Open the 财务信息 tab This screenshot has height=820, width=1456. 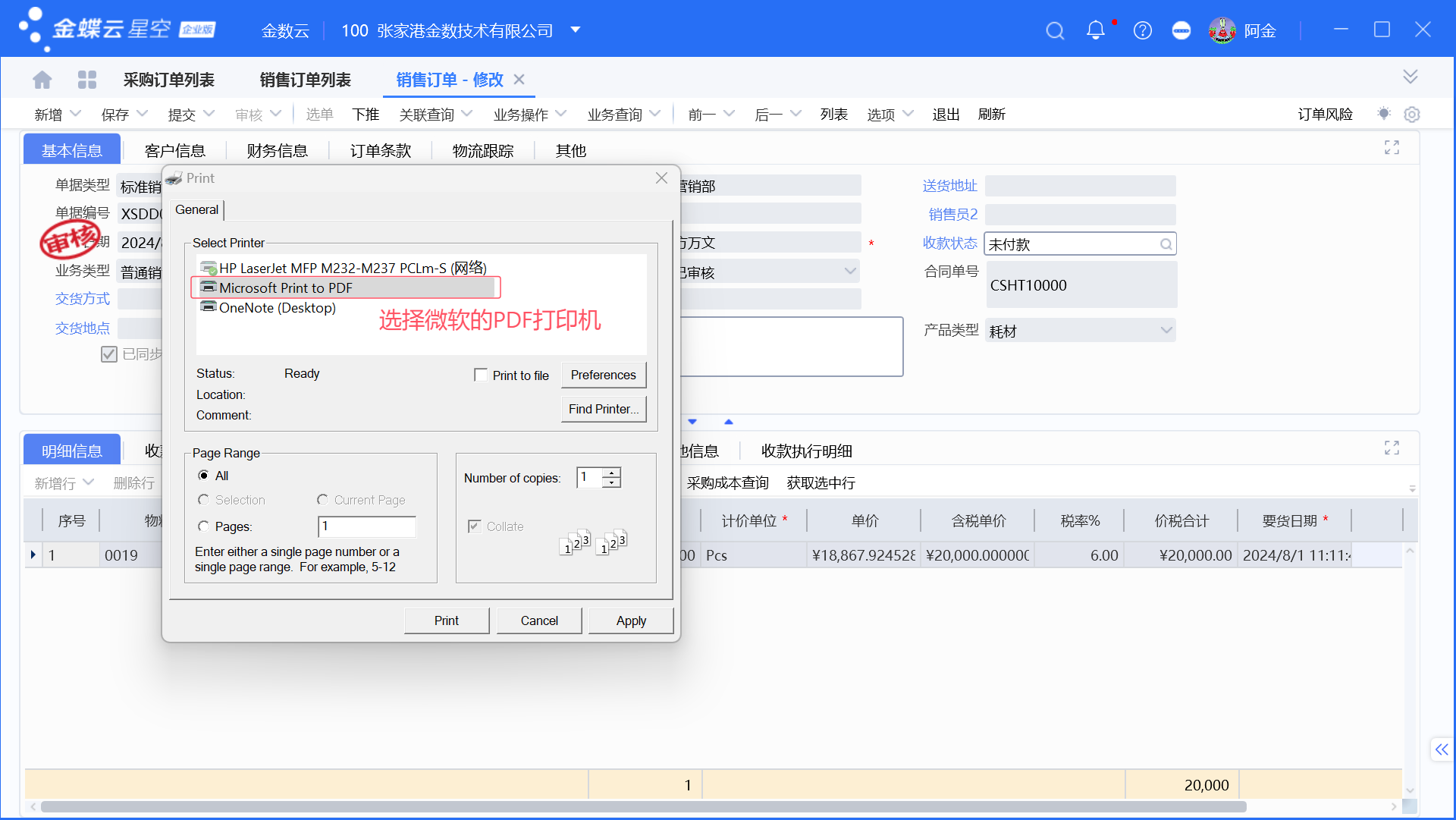click(277, 150)
